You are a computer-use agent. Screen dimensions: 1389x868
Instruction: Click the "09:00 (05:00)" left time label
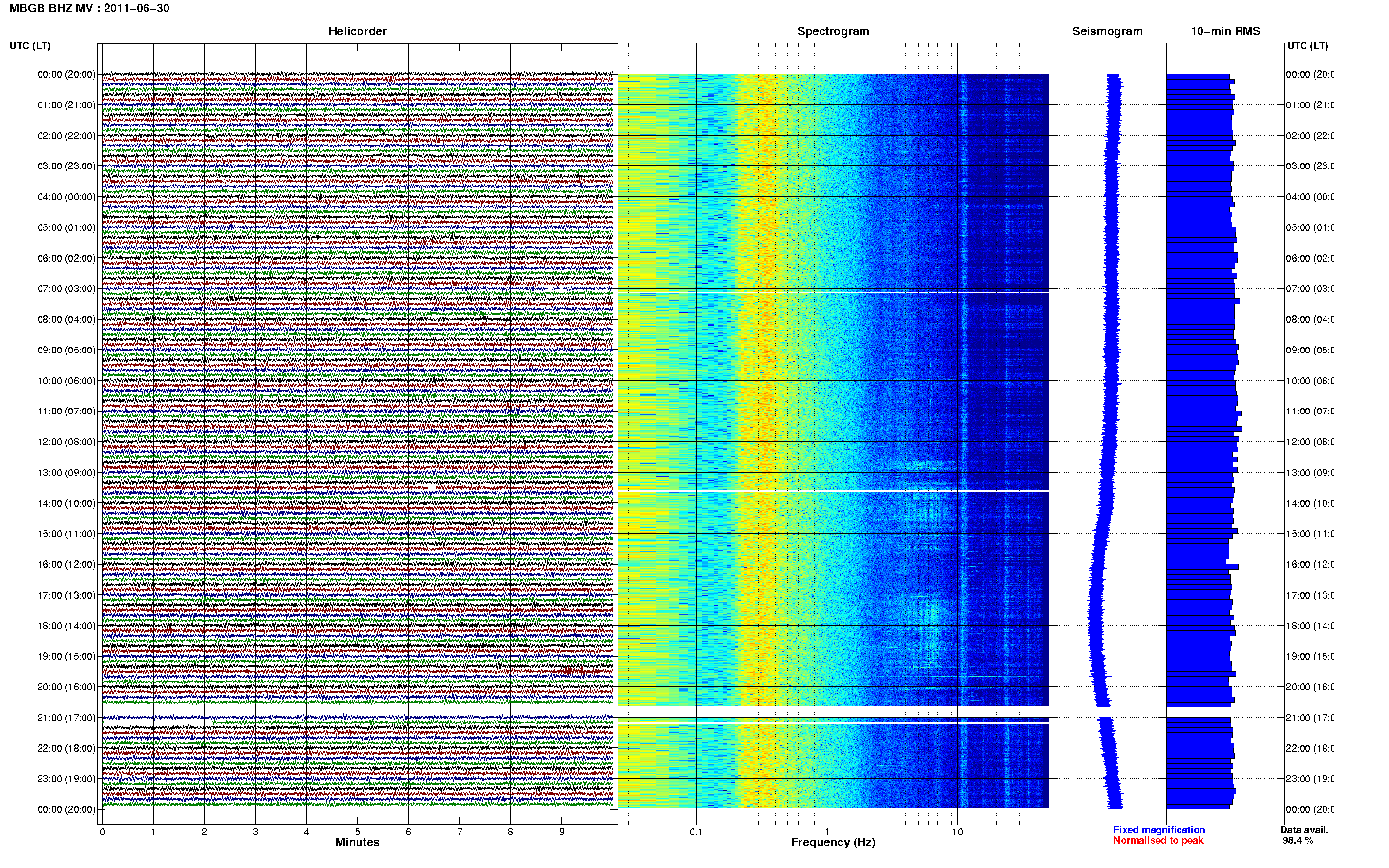point(66,350)
